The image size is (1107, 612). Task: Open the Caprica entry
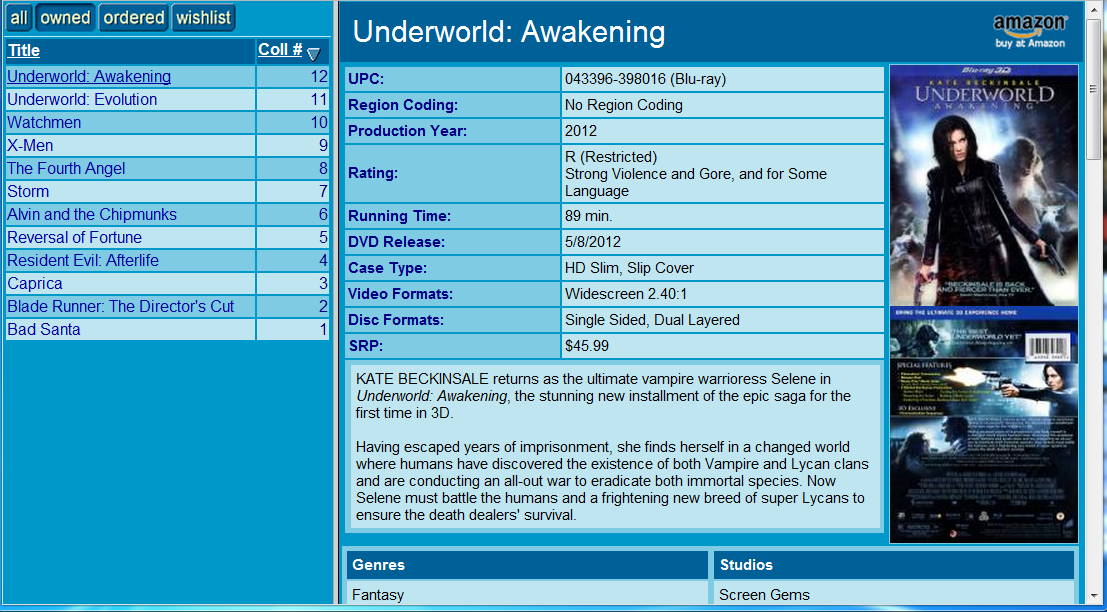coord(35,284)
